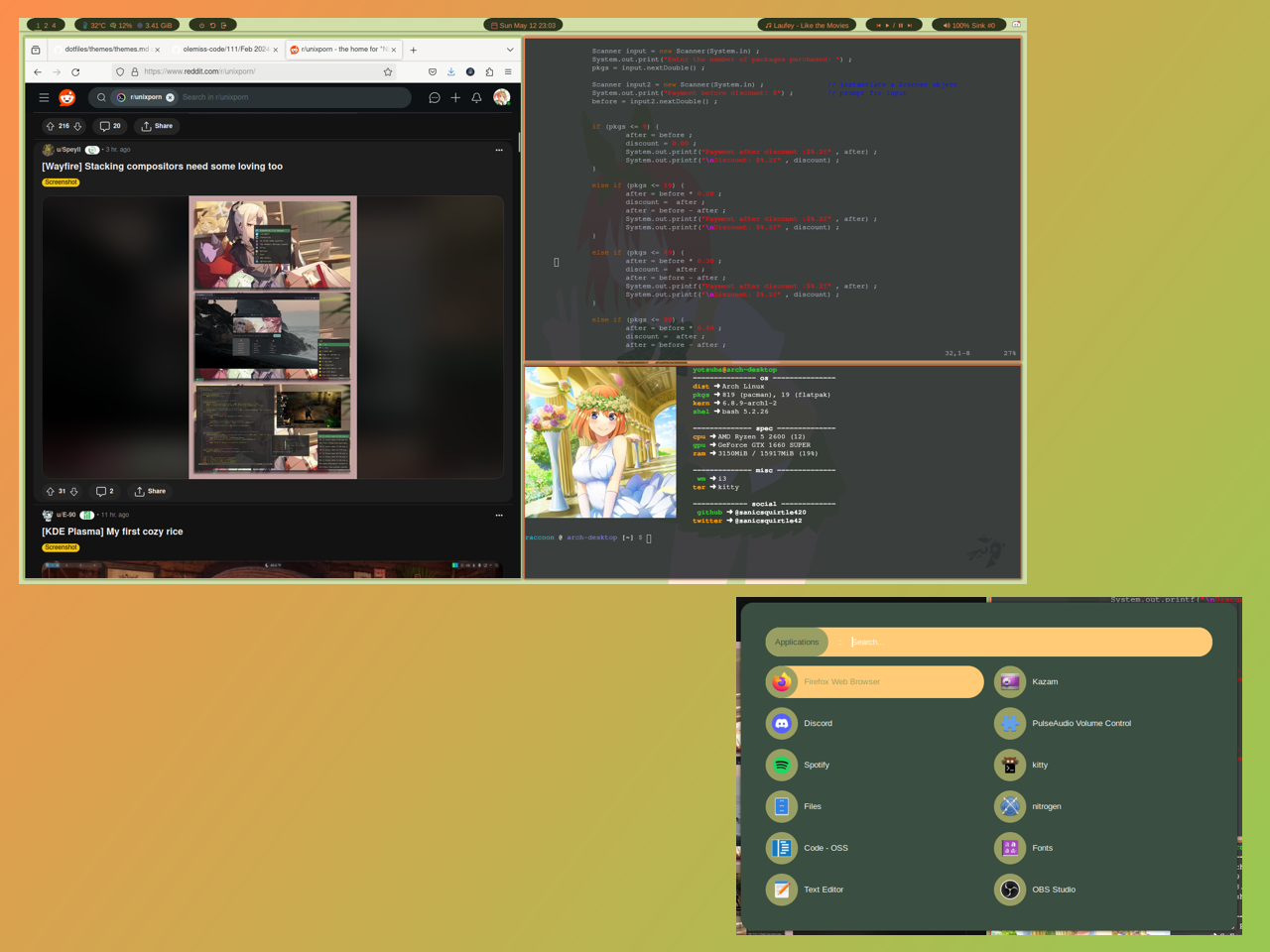The image size is (1270, 952).
Task: Switch to workspace 2 in the bar
Action: 46,25
